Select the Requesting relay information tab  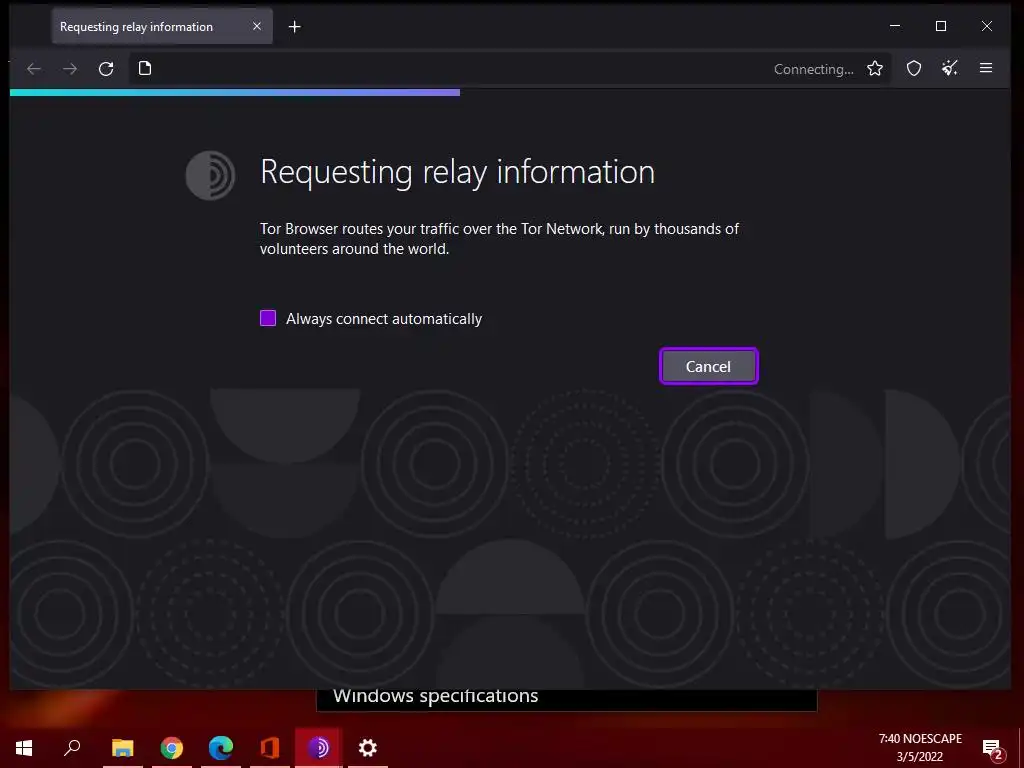coord(162,27)
